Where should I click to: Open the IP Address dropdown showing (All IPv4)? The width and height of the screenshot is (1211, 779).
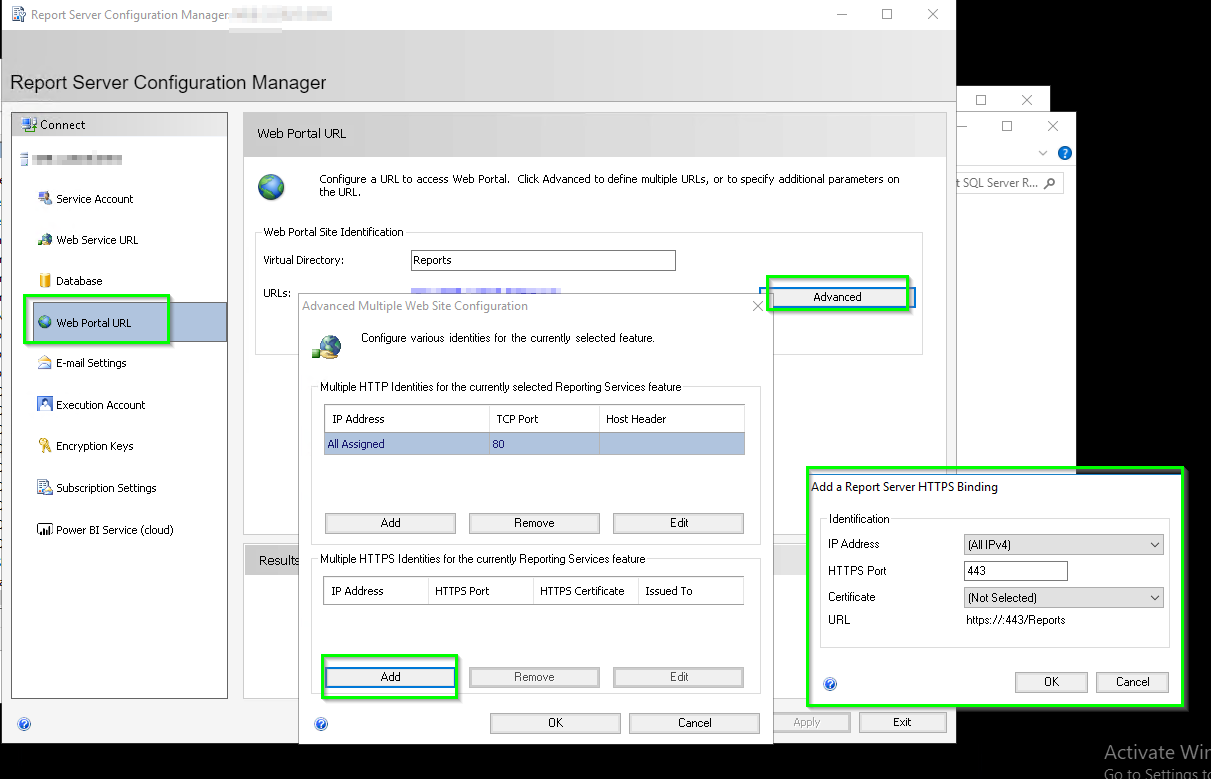tap(1064, 545)
